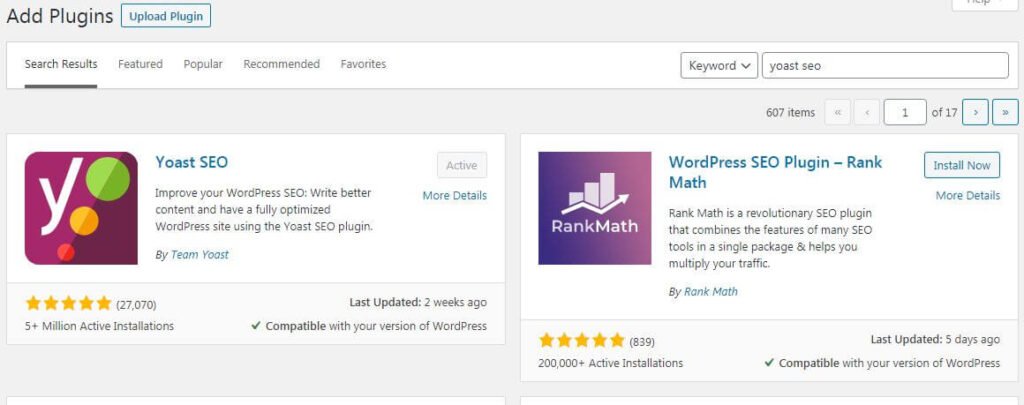
Task: Open the Team Yoast author link
Action: 200,255
